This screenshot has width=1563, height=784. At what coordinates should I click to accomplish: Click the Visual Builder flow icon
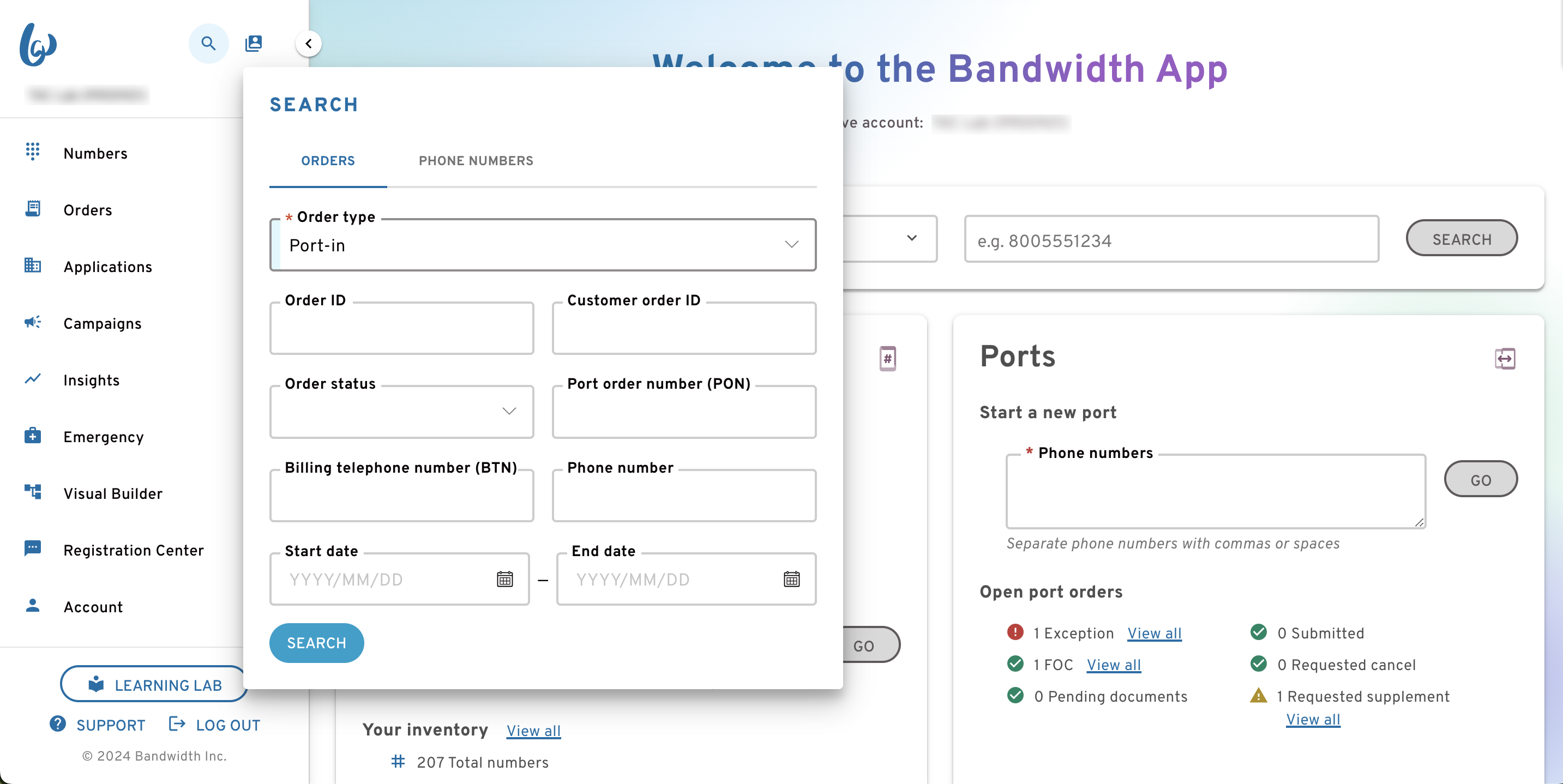tap(33, 492)
